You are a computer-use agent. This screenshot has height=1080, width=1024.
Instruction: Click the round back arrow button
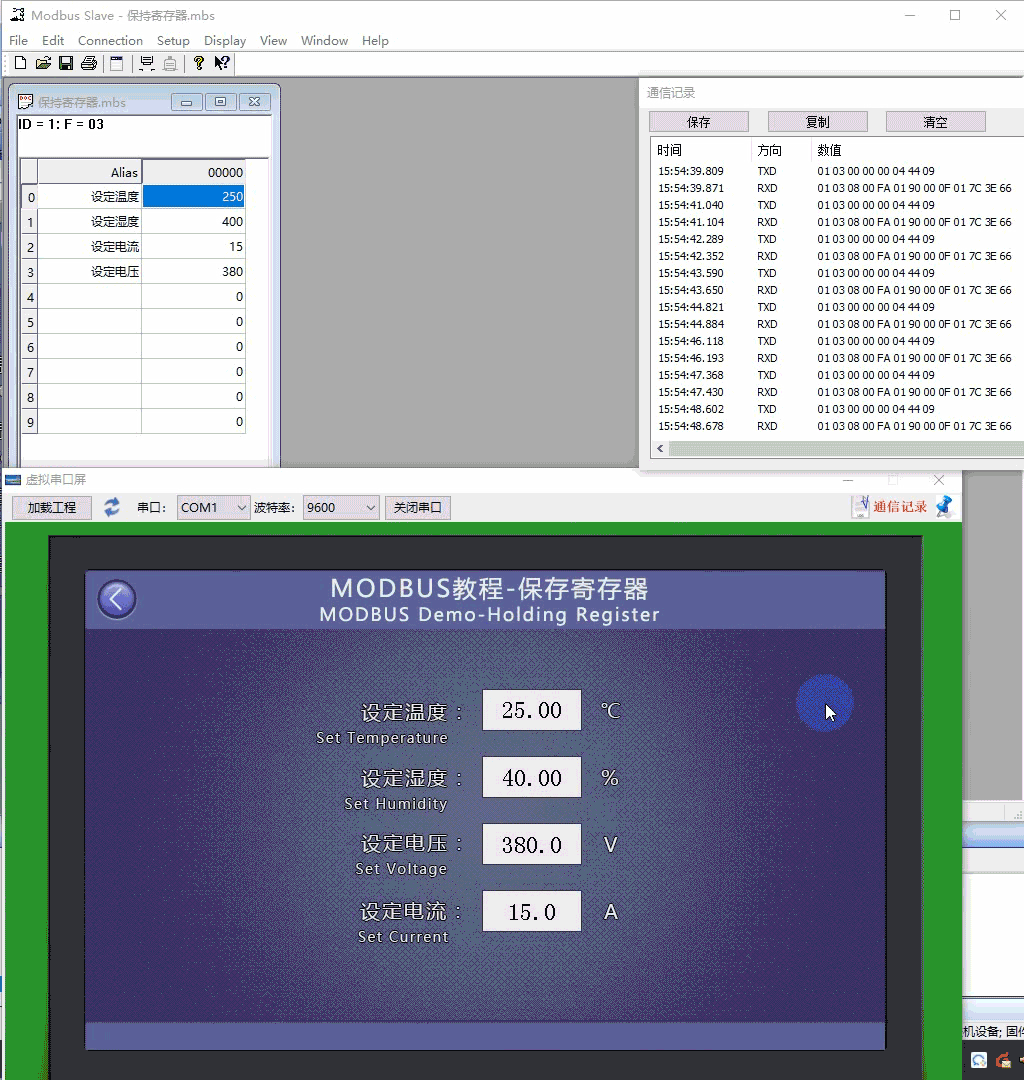[117, 599]
